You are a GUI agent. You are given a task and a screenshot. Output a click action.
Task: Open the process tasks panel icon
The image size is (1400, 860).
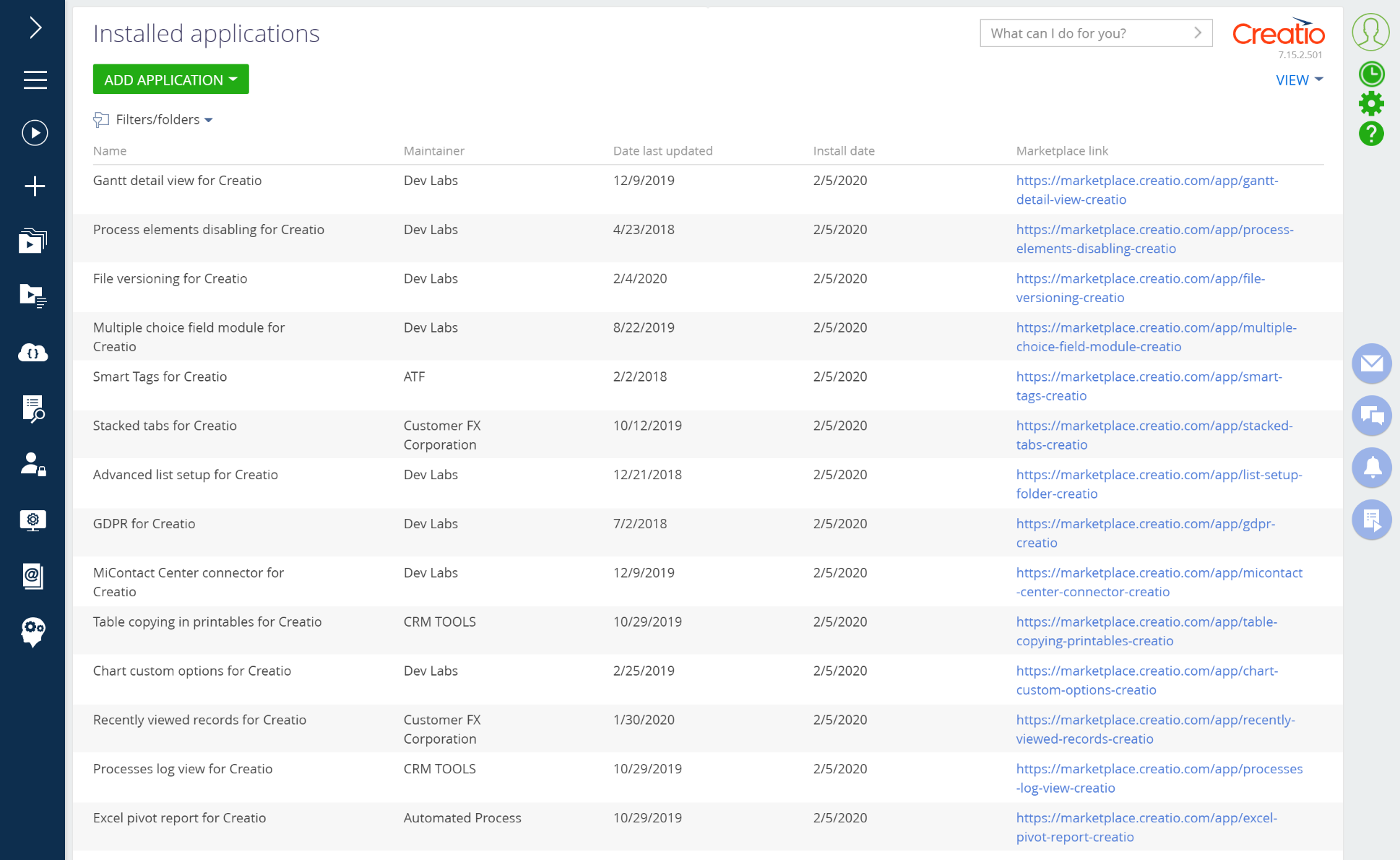(x=1372, y=520)
